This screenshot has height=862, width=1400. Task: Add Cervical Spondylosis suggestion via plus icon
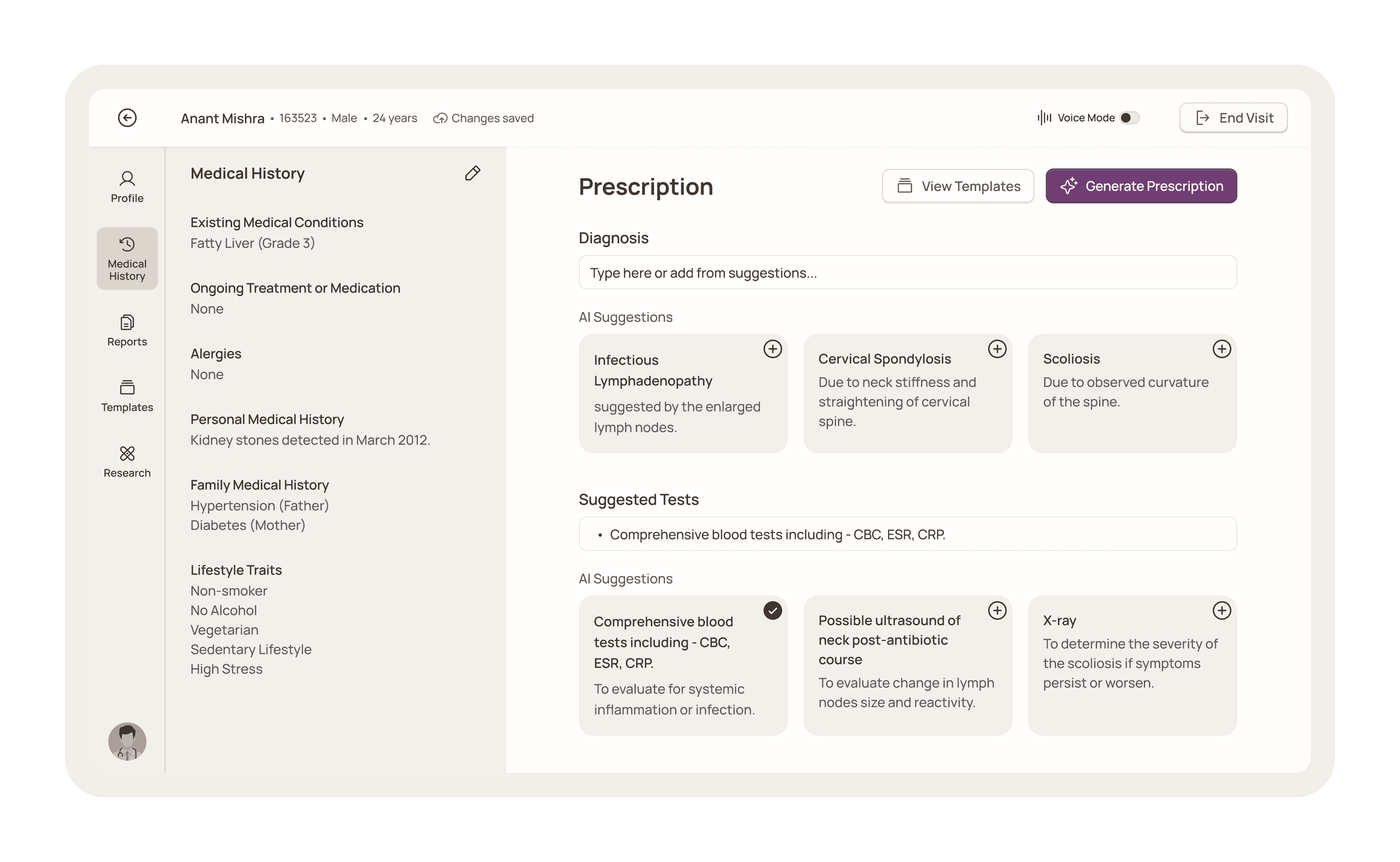pyautogui.click(x=997, y=349)
